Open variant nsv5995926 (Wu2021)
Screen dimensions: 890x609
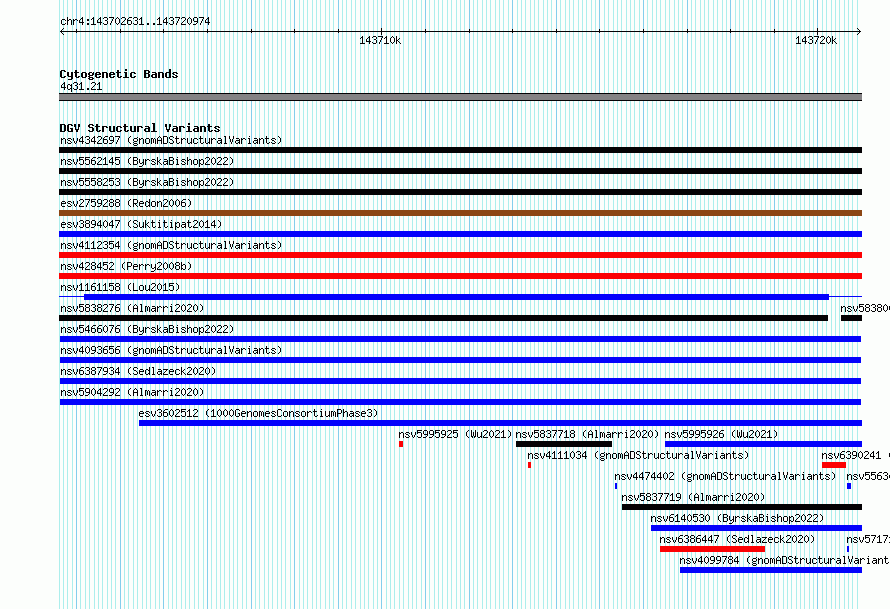(763, 444)
